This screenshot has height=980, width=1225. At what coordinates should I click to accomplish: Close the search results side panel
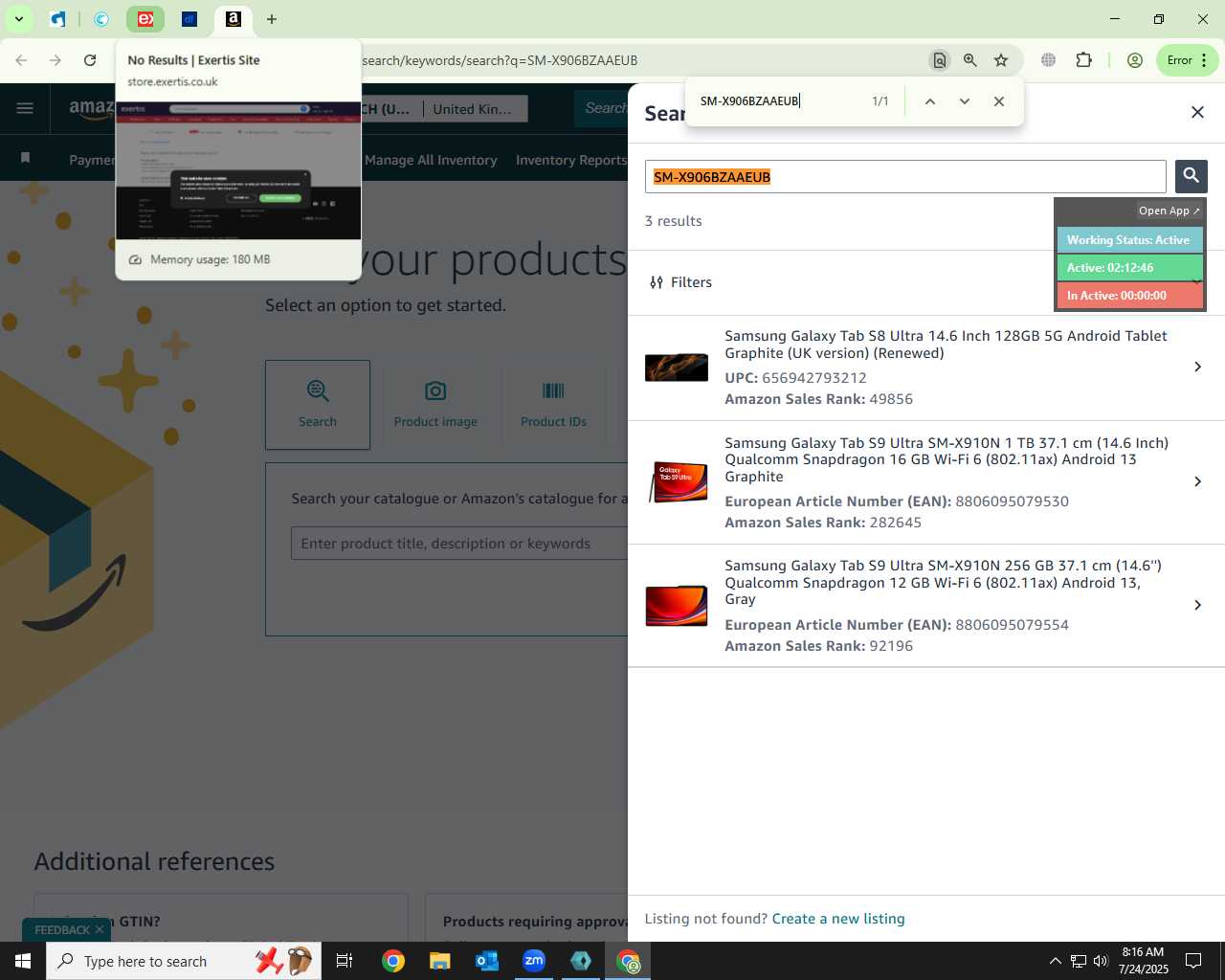[1197, 112]
